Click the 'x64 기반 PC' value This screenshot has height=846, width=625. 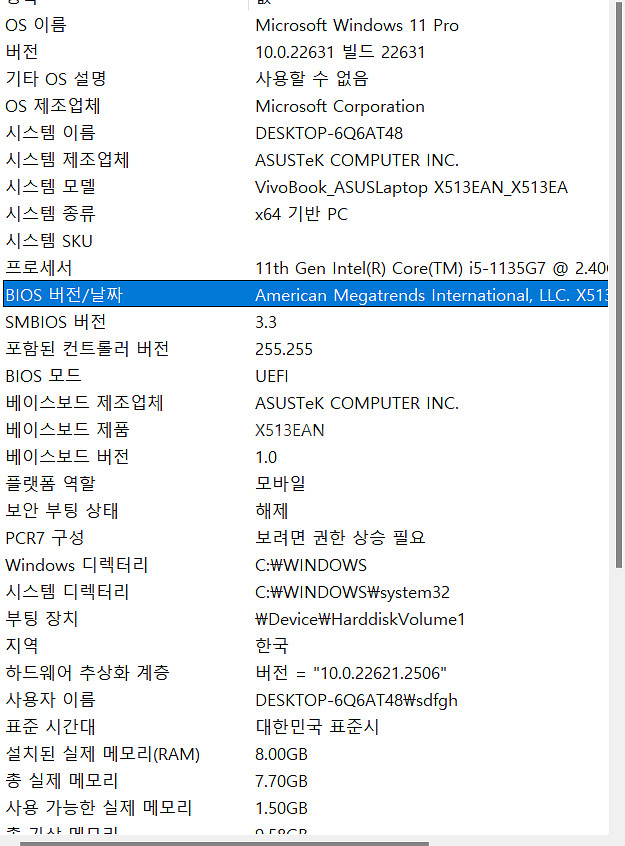(x=301, y=214)
